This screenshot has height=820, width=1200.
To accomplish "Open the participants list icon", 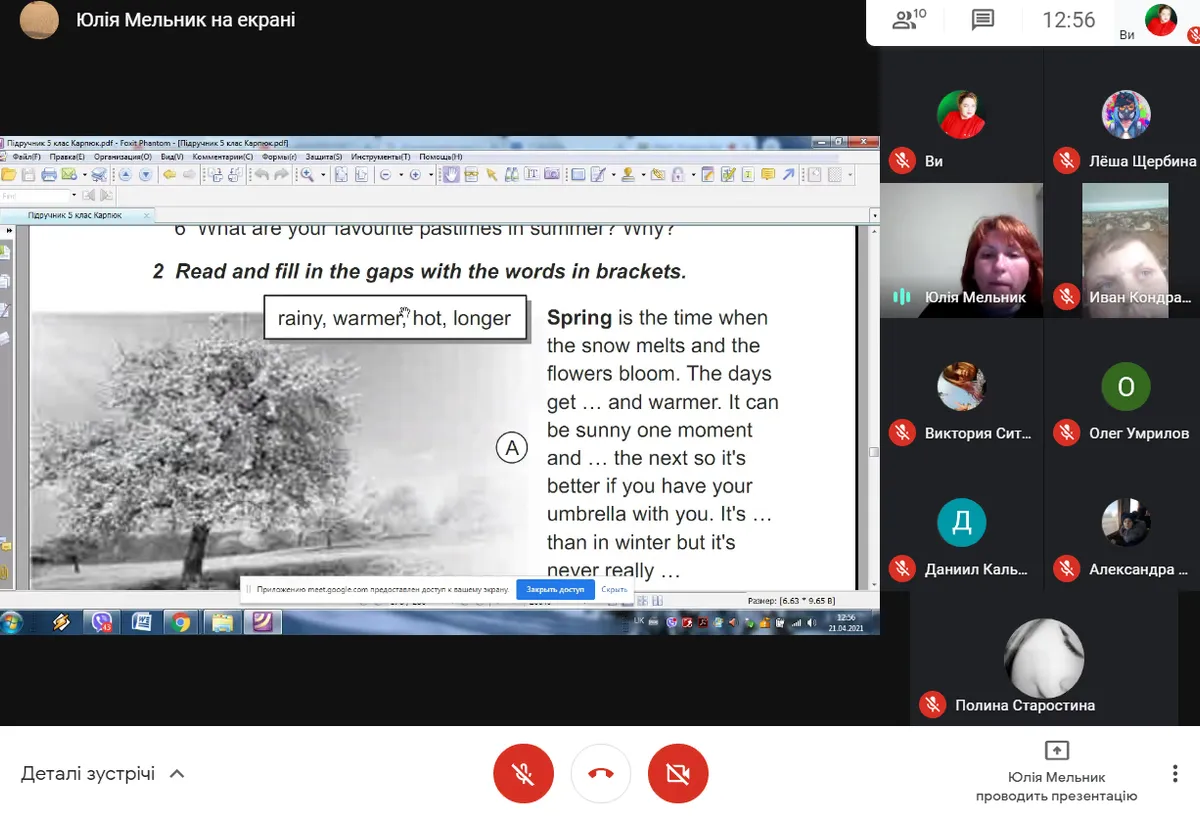I will coord(909,20).
